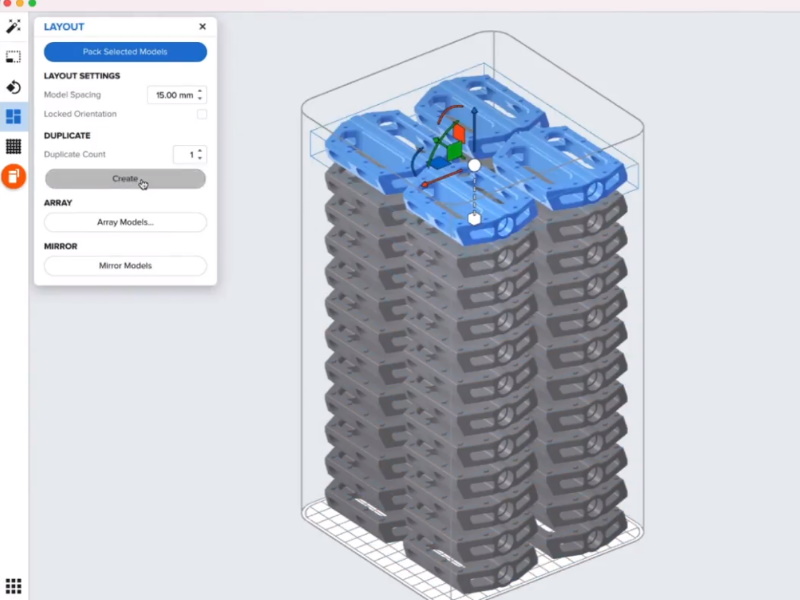This screenshot has width=800, height=600.
Task: Increase Model Spacing with the up arrow
Action: click(x=201, y=91)
